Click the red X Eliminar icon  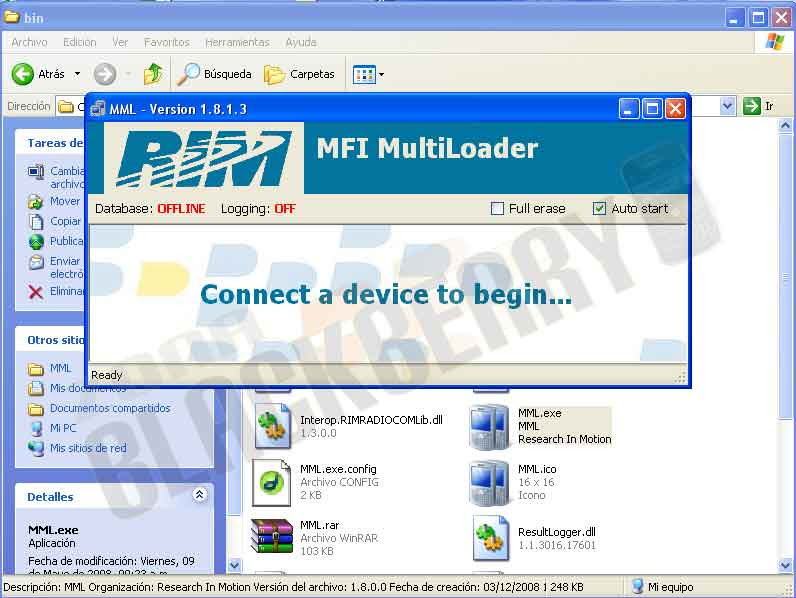coord(36,292)
